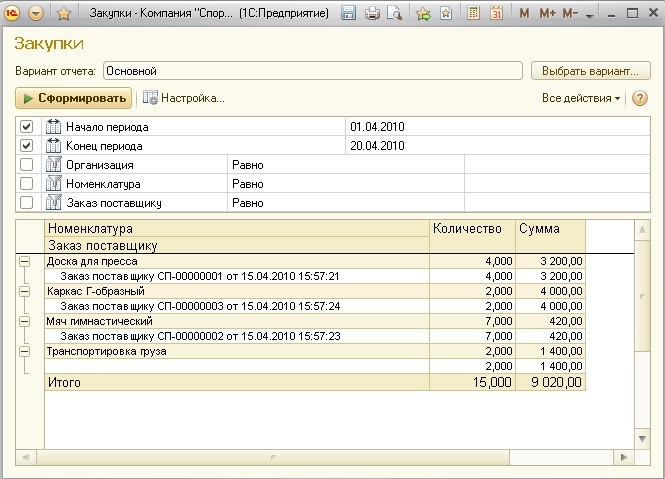The image size is (665, 479).
Task: Open the Все действия dropdown menu
Action: [580, 98]
